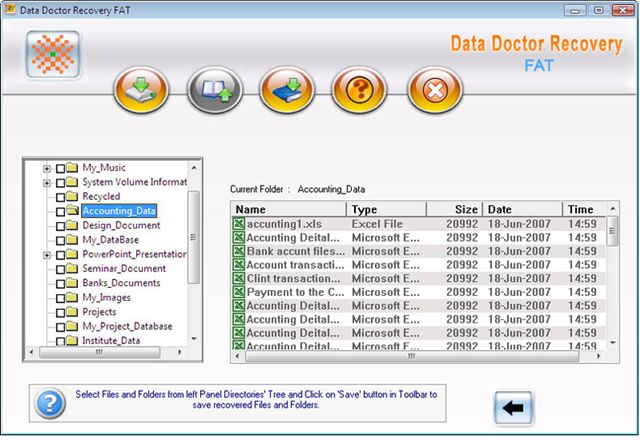Tick the My_Images folder checkbox
The height and width of the screenshot is (440, 640).
click(x=60, y=298)
